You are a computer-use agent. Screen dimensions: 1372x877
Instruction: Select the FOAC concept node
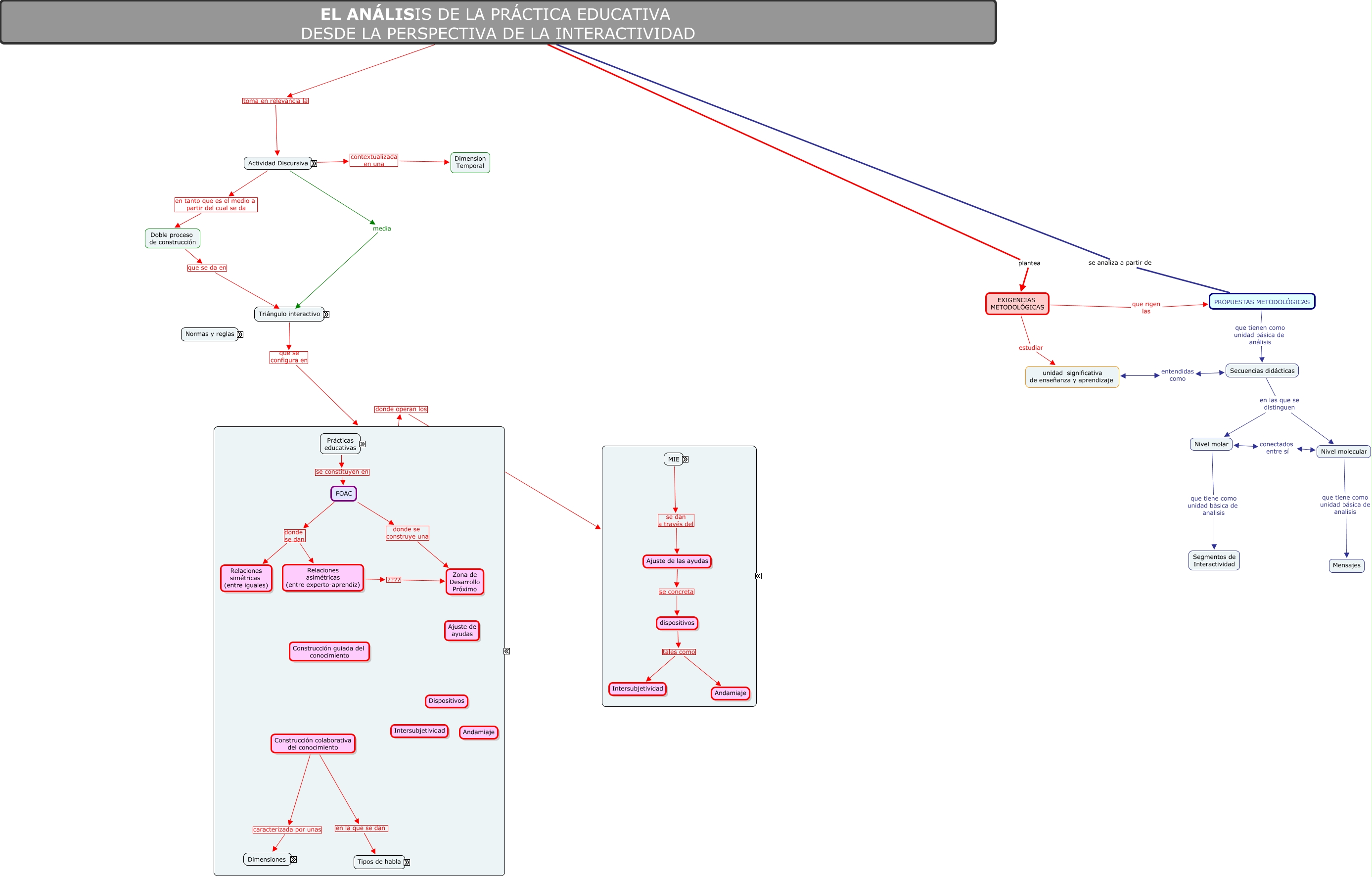(x=344, y=494)
